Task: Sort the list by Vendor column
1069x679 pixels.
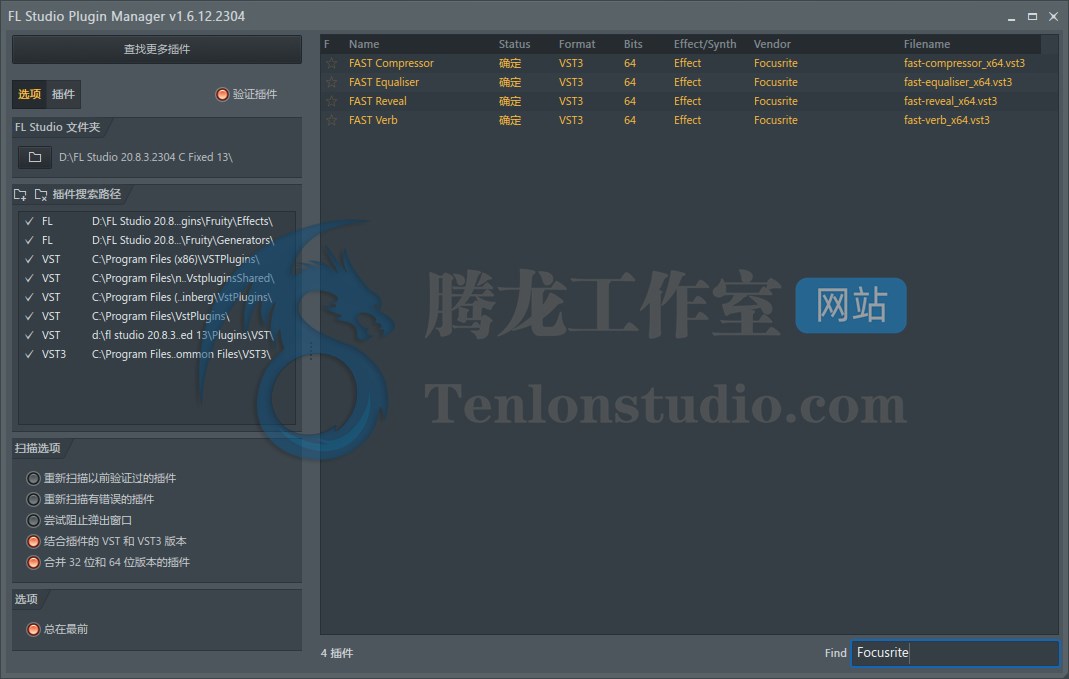Action: 772,44
